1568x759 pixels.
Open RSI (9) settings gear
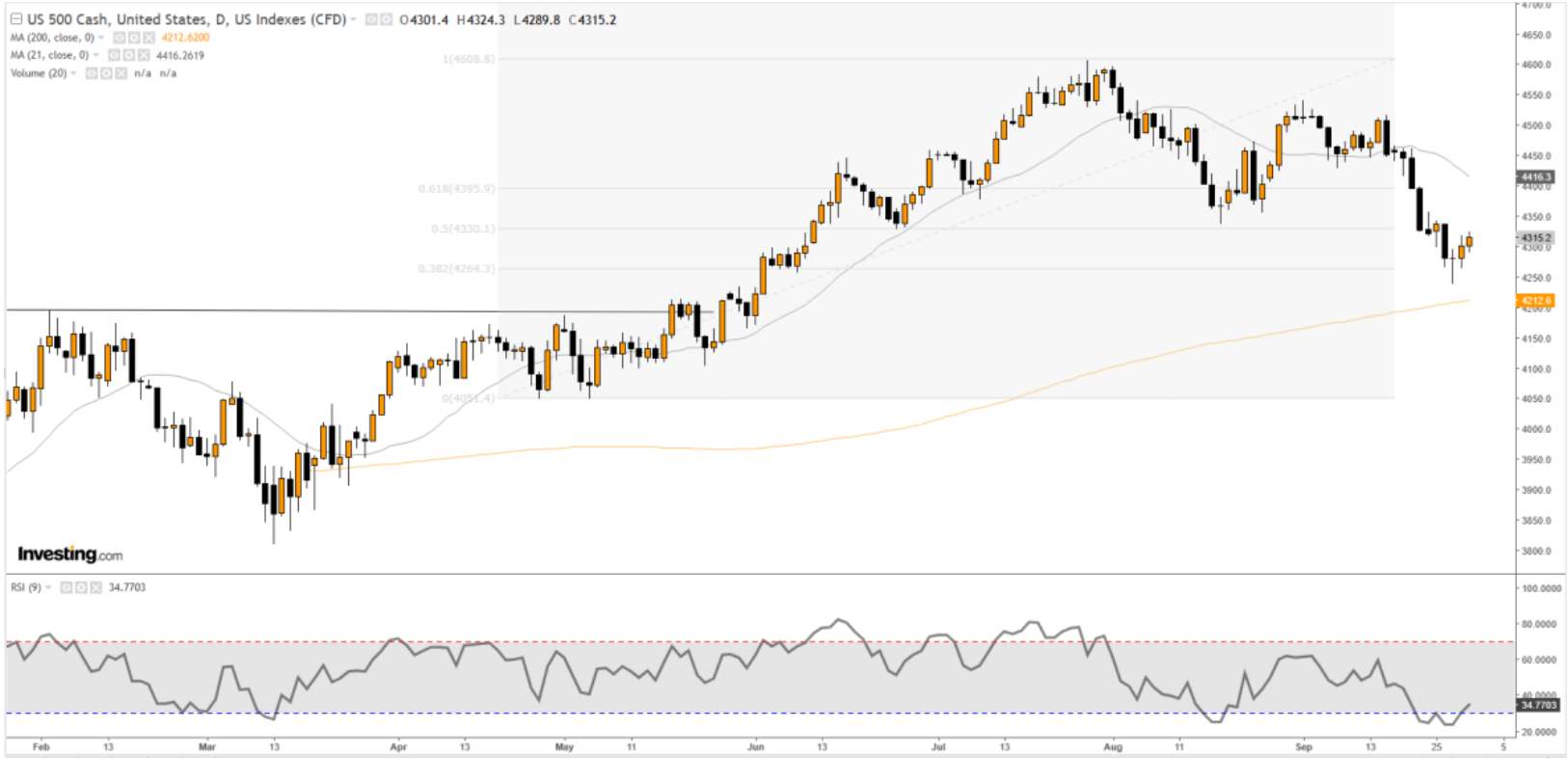coord(81,587)
